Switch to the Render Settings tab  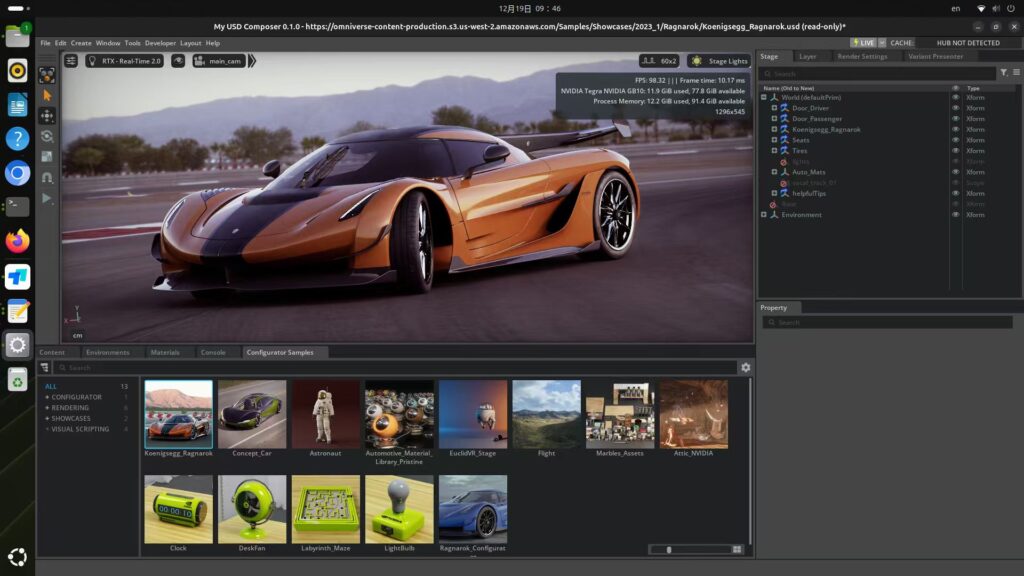click(x=861, y=57)
